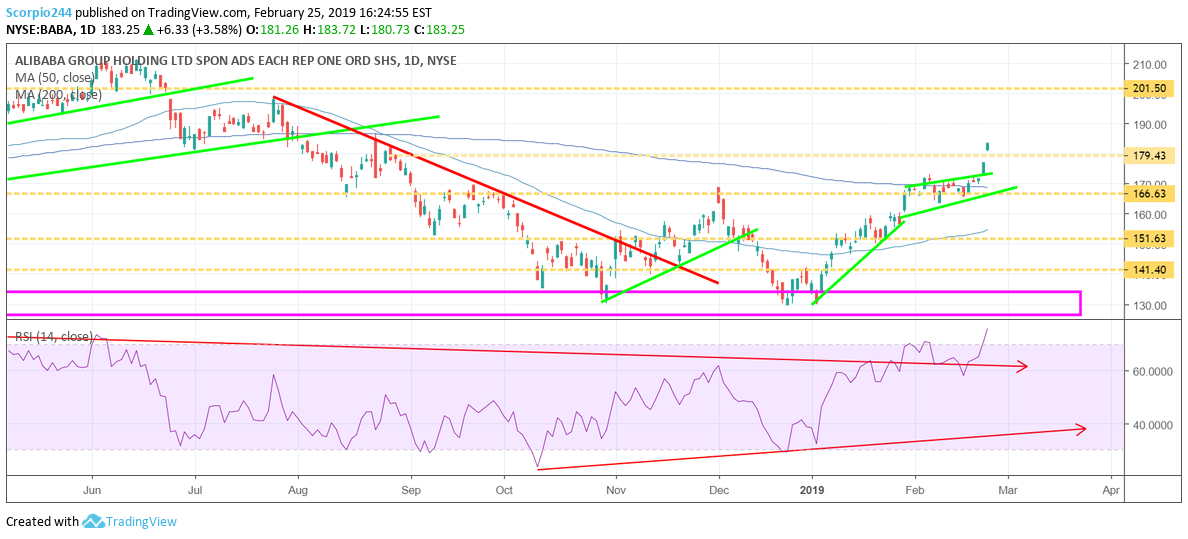Viewport: 1188px width, 539px height.
Task: Select the NYSE:BABA ticker symbol text
Action: point(37,30)
